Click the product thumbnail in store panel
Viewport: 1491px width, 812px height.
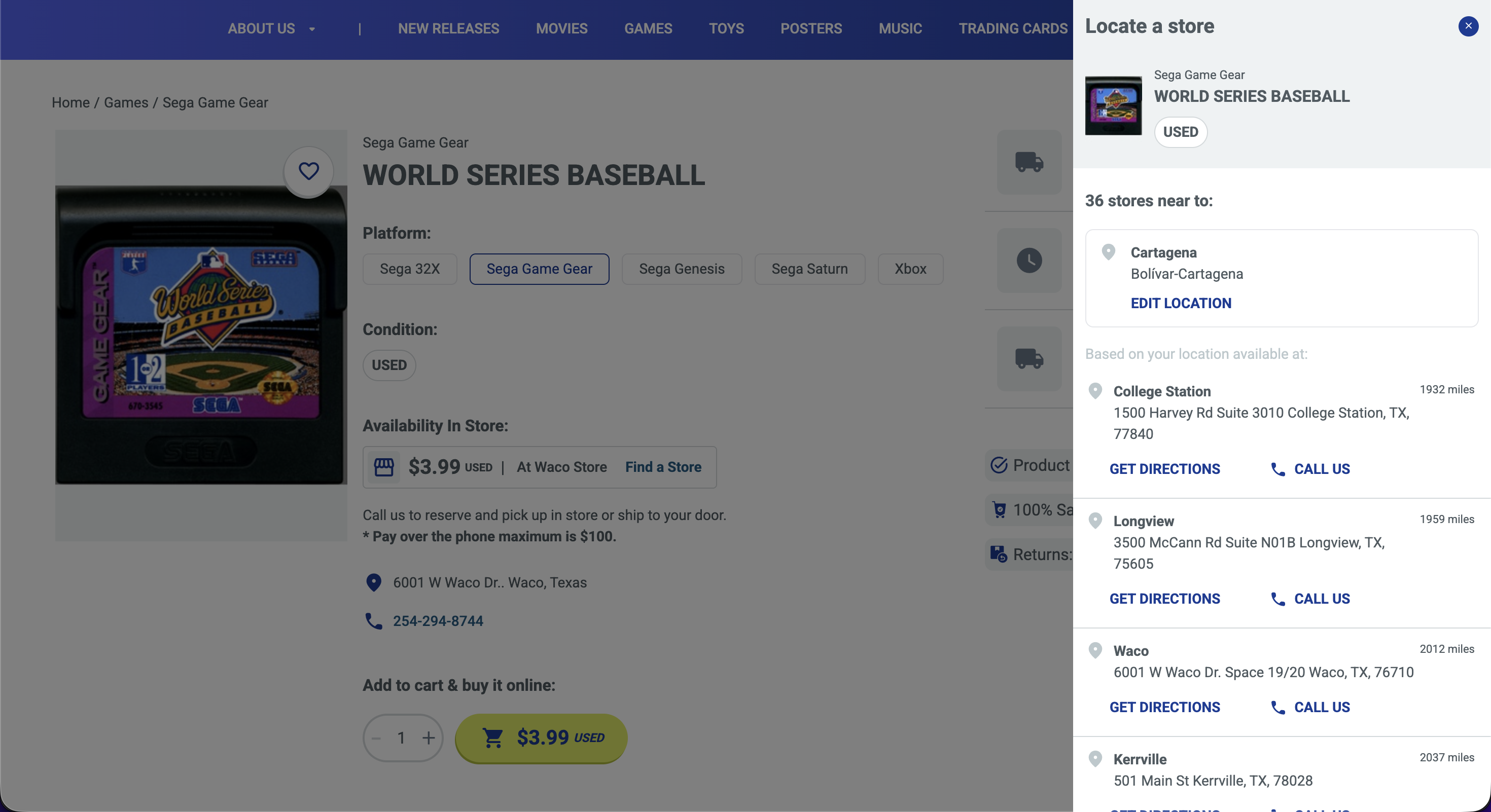(x=1114, y=106)
